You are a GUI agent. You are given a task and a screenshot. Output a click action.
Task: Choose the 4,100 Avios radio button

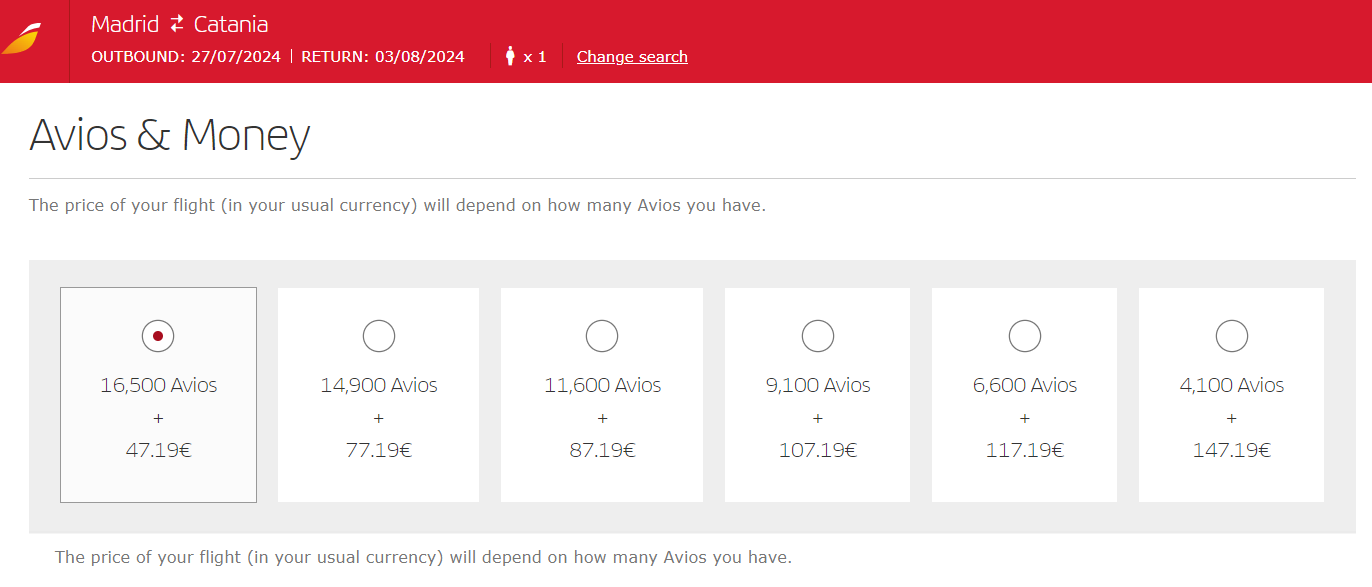coord(1232,336)
